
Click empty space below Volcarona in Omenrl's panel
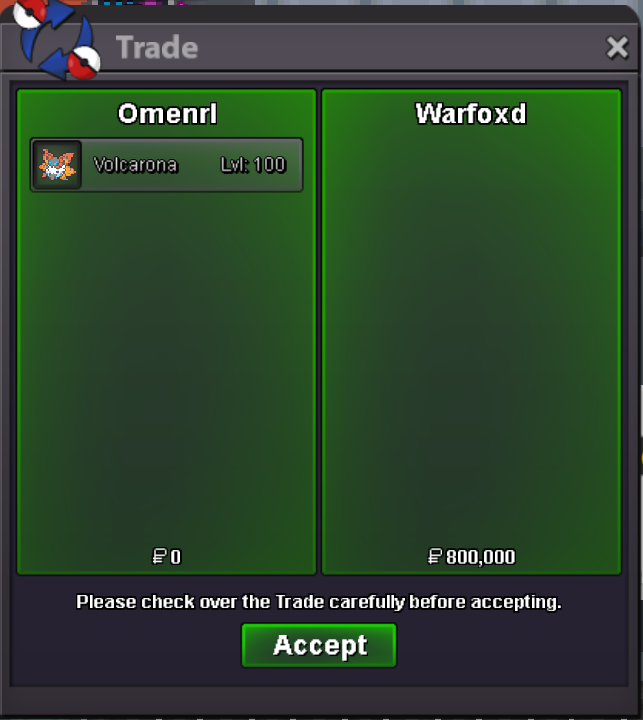tap(166, 367)
